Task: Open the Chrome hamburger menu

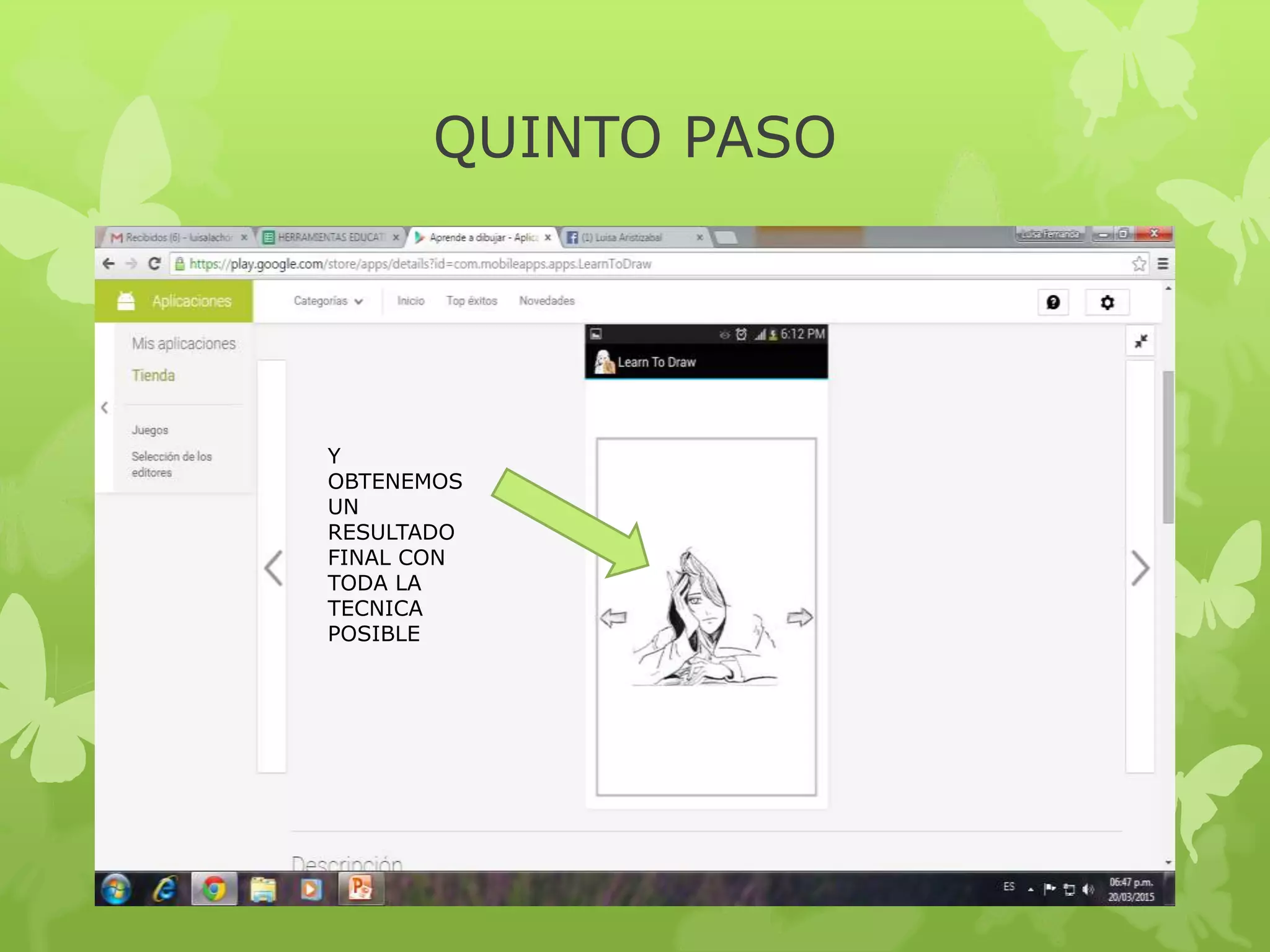Action: pyautogui.click(x=1163, y=264)
